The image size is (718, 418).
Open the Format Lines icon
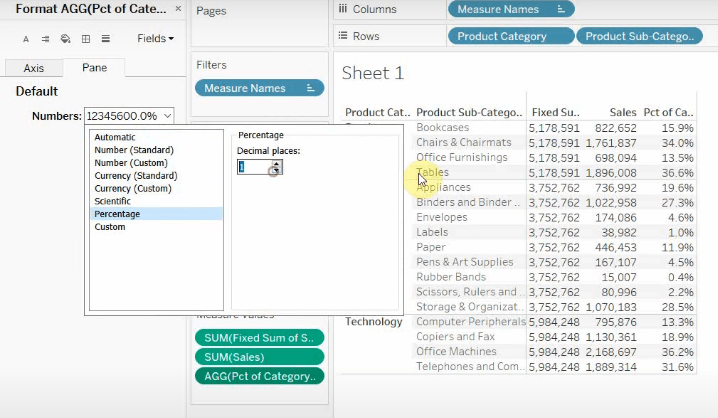point(105,39)
